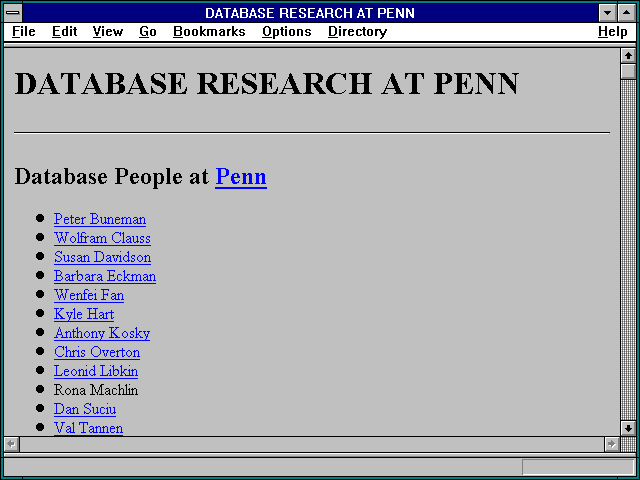
Task: Open the Wenfei Fan link
Action: tap(89, 295)
